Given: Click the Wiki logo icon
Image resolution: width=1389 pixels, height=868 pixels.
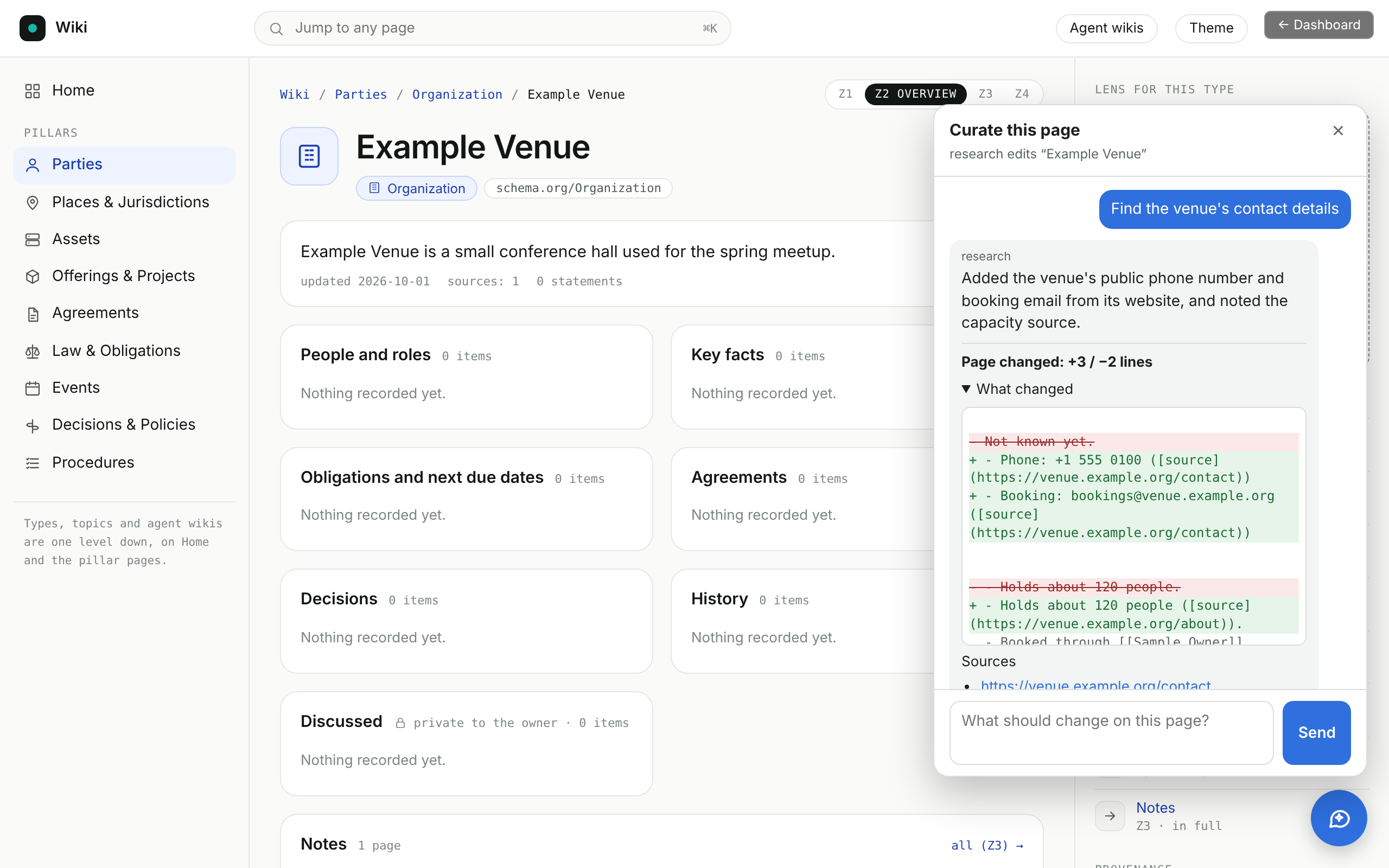Looking at the screenshot, I should click(32, 28).
